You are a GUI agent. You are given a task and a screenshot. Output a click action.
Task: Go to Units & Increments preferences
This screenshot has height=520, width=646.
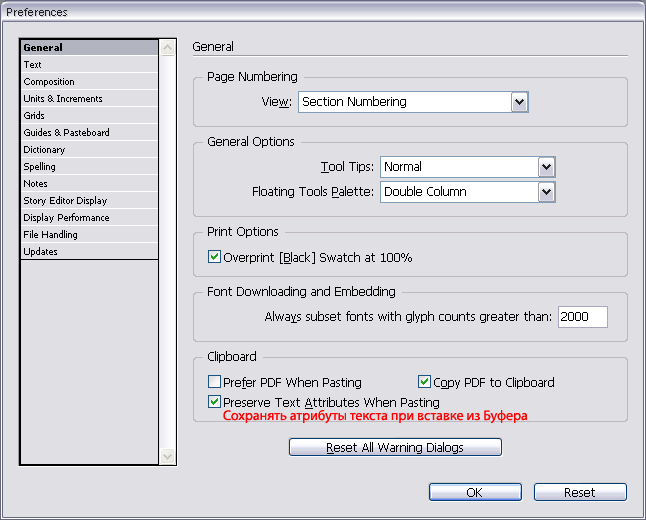89,98
